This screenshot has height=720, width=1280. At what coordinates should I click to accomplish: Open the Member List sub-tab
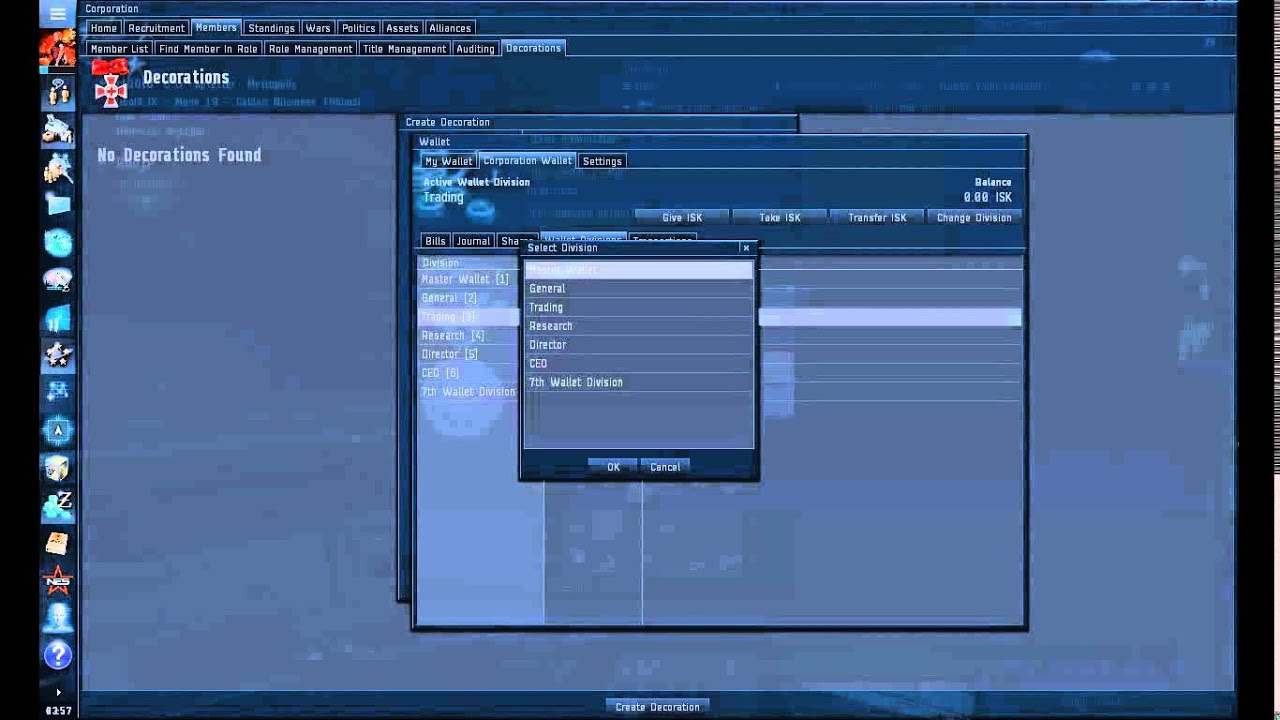pos(119,48)
